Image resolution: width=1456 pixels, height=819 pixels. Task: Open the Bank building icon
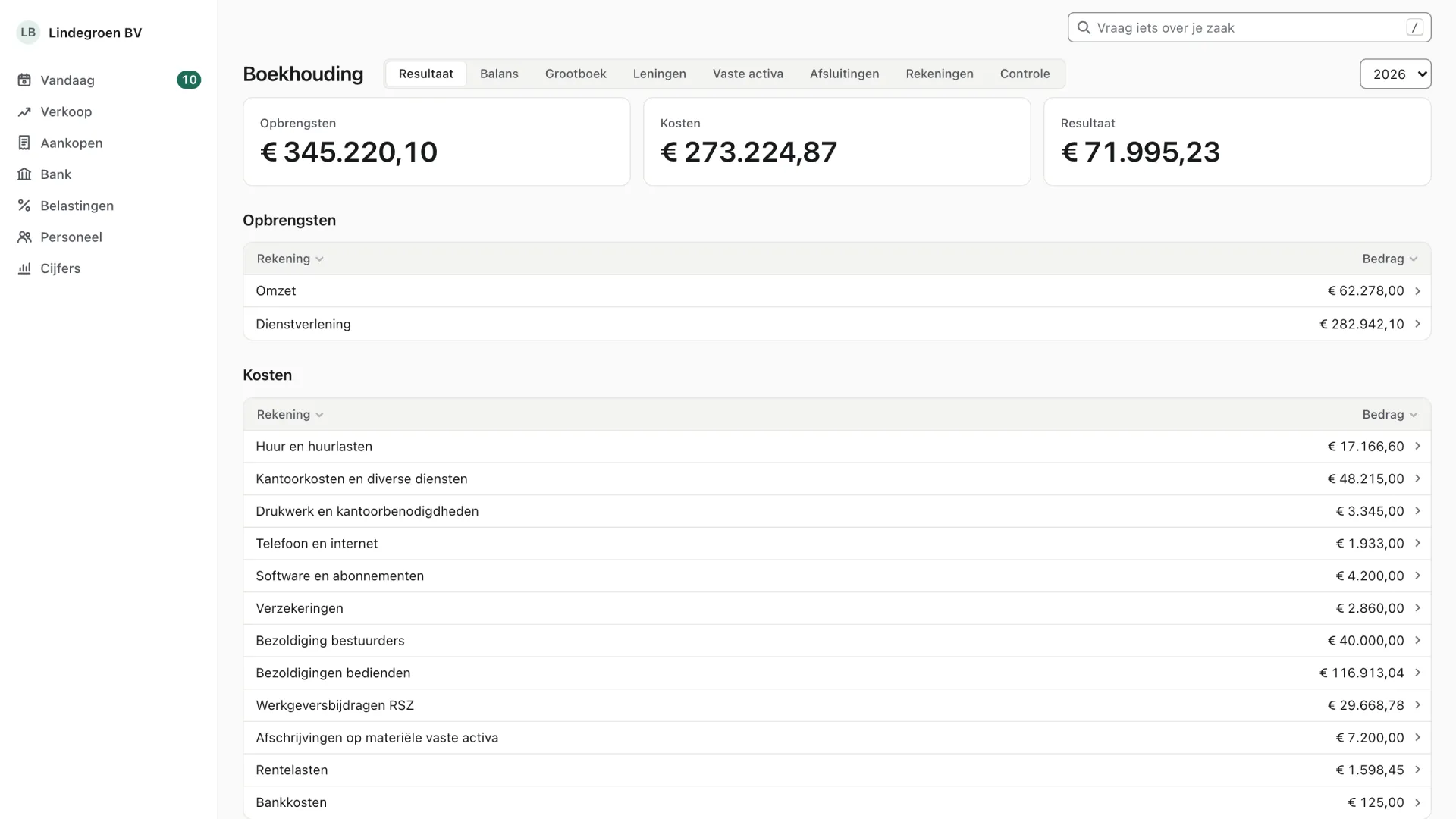click(24, 174)
